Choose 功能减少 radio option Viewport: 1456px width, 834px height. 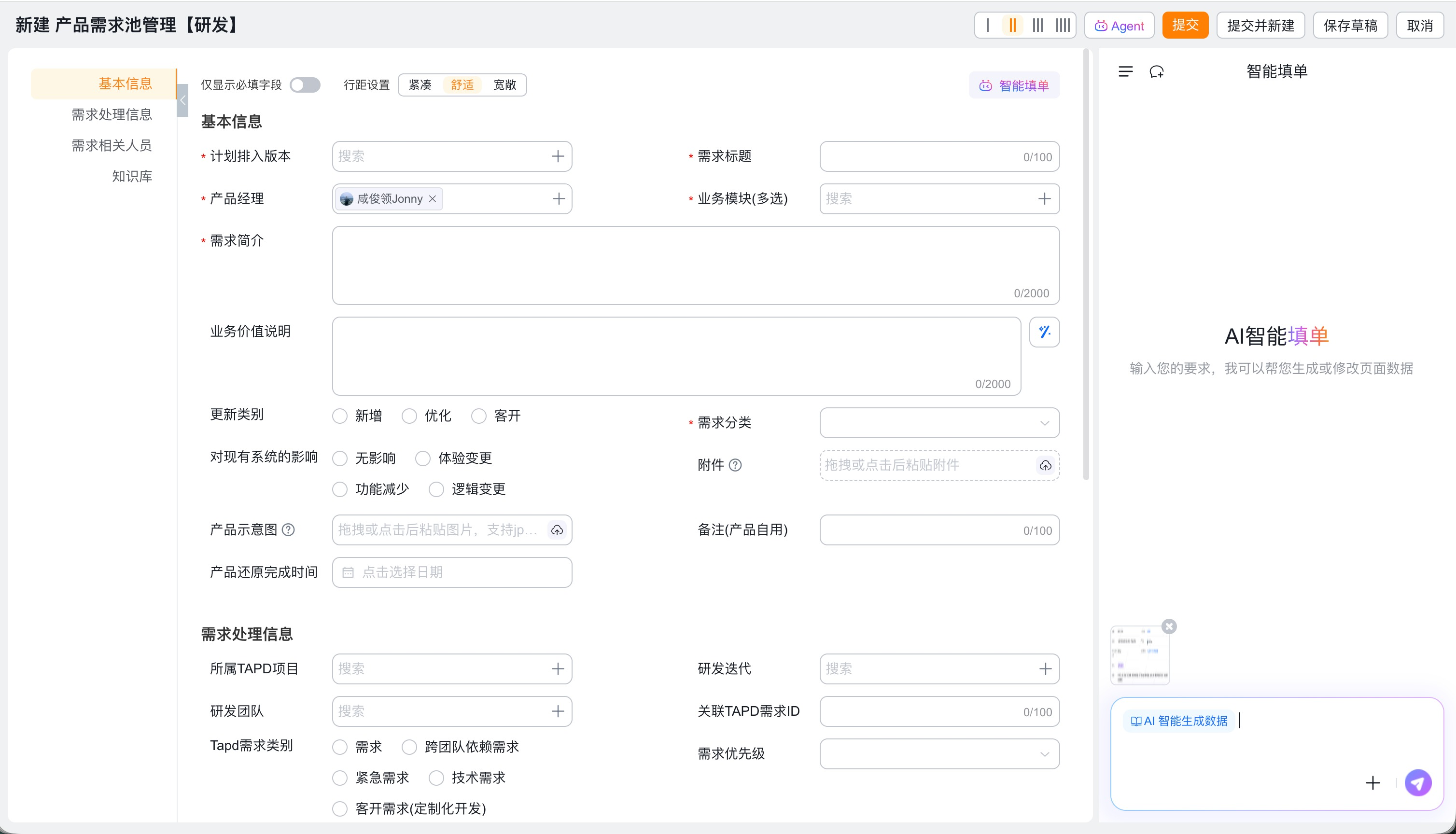click(340, 489)
